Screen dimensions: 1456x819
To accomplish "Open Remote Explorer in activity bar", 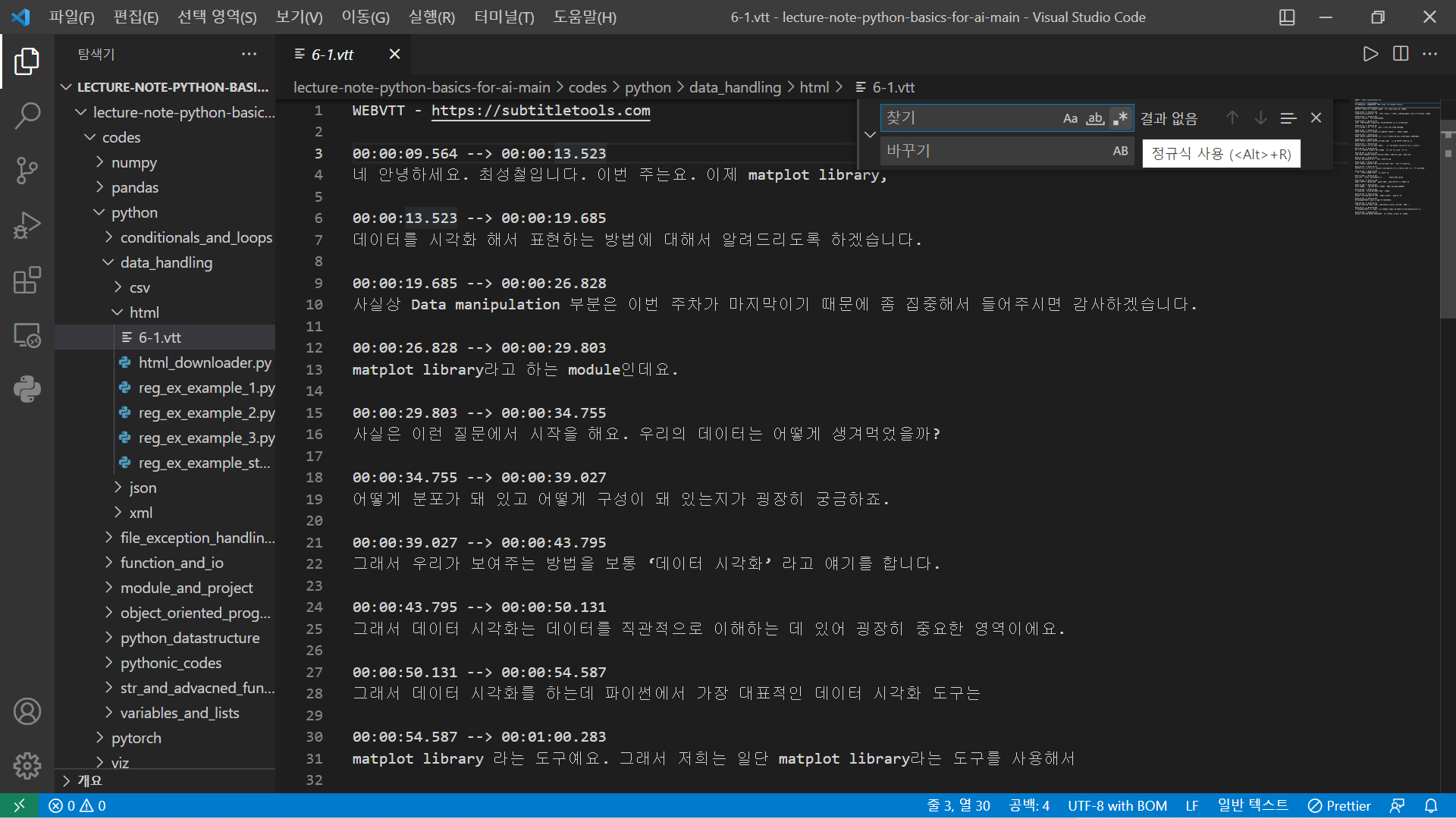I will click(27, 334).
